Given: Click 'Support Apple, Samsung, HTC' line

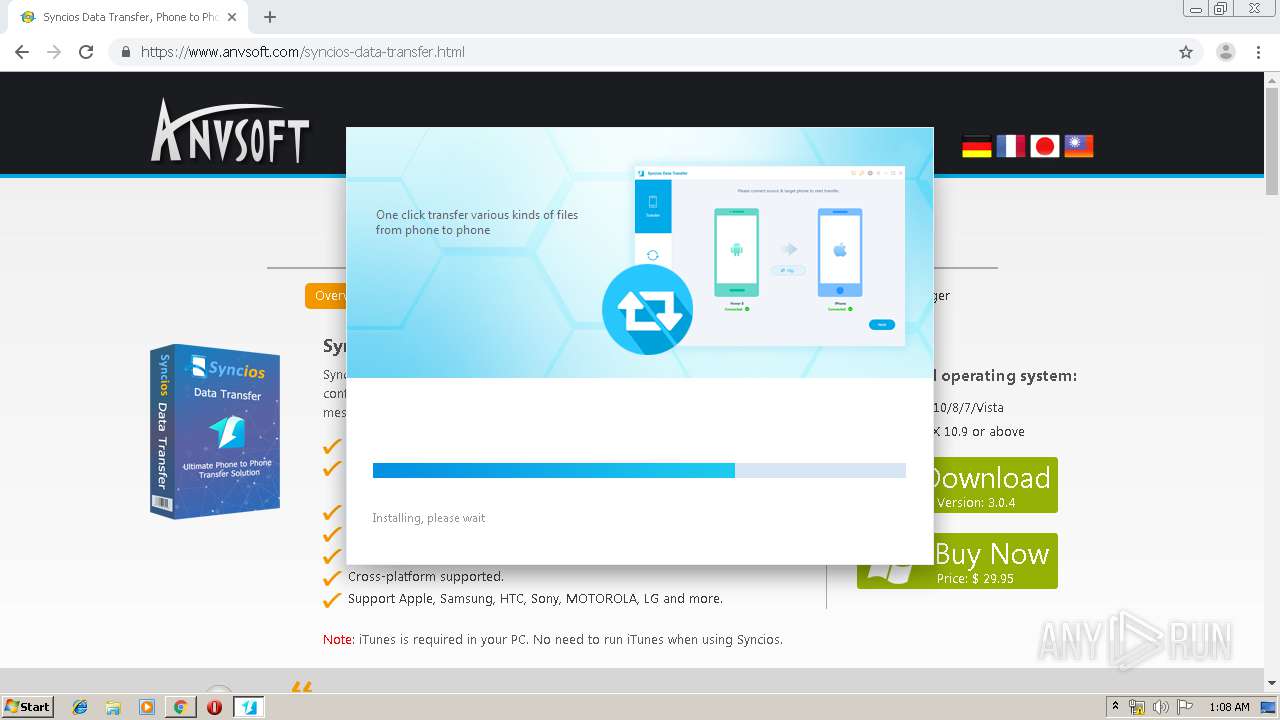Looking at the screenshot, I should click(x=535, y=599).
